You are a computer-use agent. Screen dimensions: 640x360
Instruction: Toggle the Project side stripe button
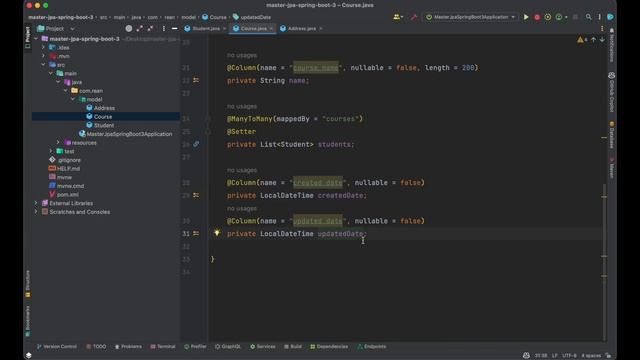(28, 38)
